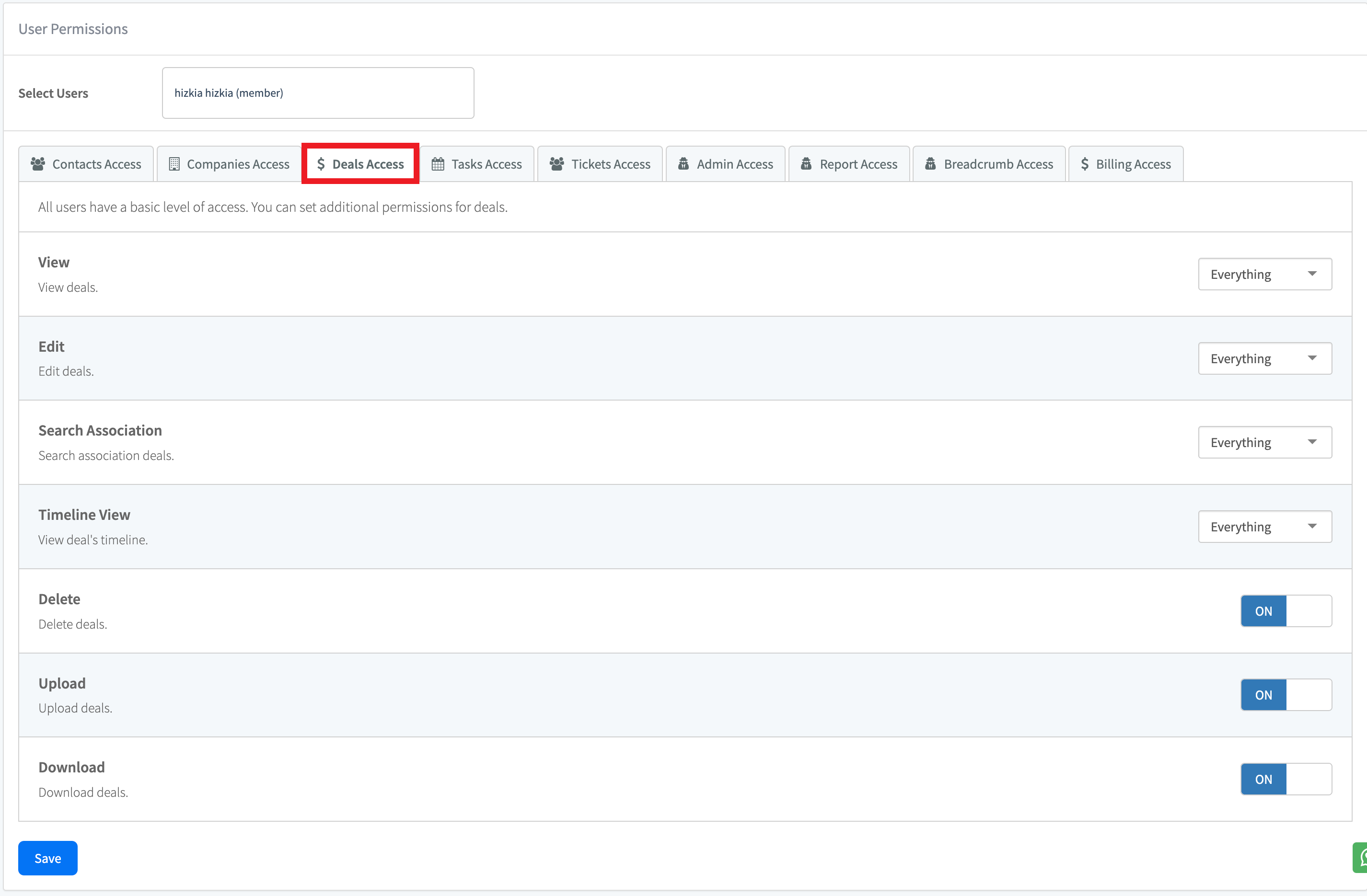Click the group icon on Tickets Access tab
This screenshot has height=896, width=1367.
tap(556, 164)
